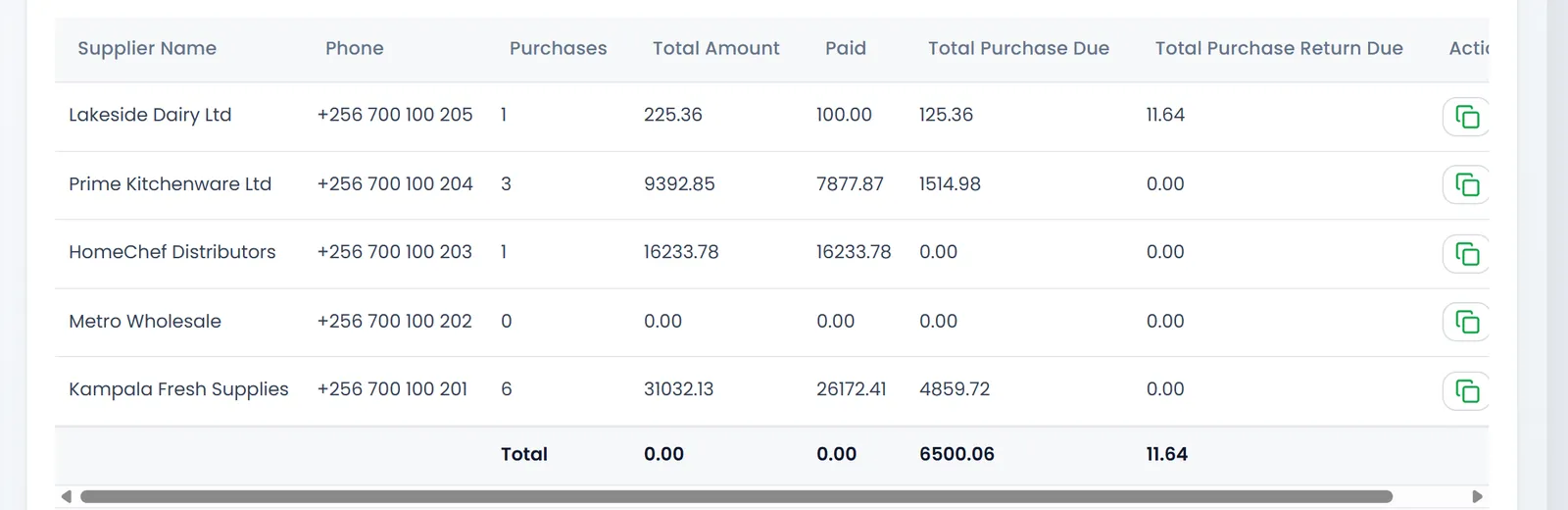The image size is (1568, 510).
Task: Click the copy icon for Lakeside Dairy Ltd
Action: pos(1466,117)
